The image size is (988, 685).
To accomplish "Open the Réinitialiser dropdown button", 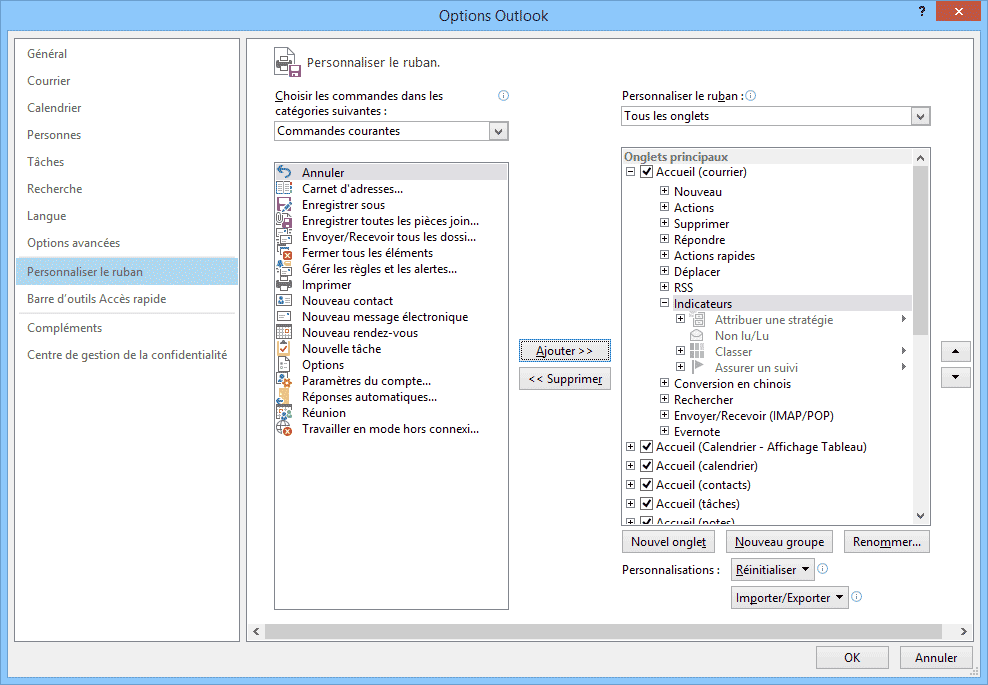I will pos(773,570).
